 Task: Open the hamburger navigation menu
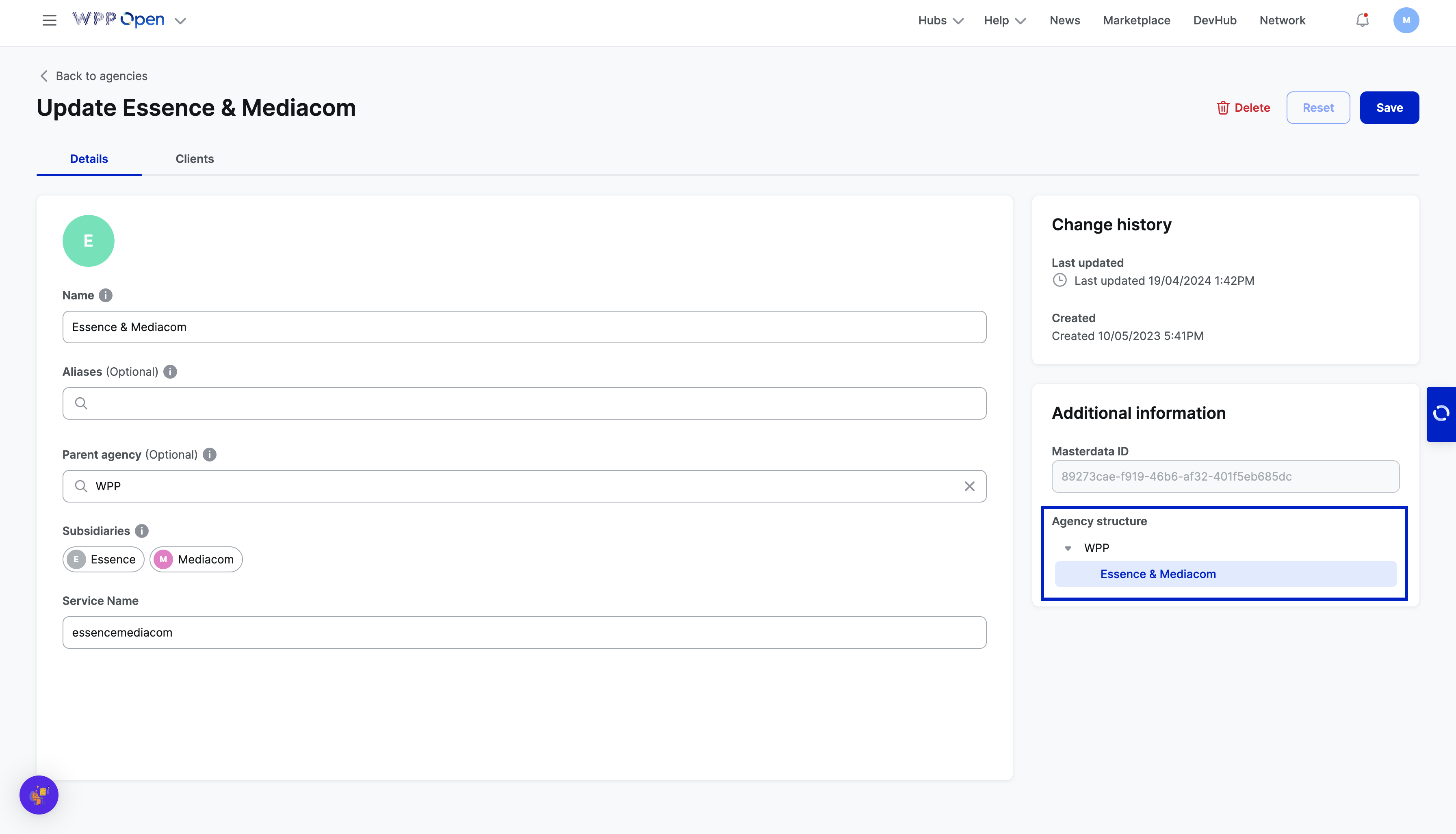point(49,21)
